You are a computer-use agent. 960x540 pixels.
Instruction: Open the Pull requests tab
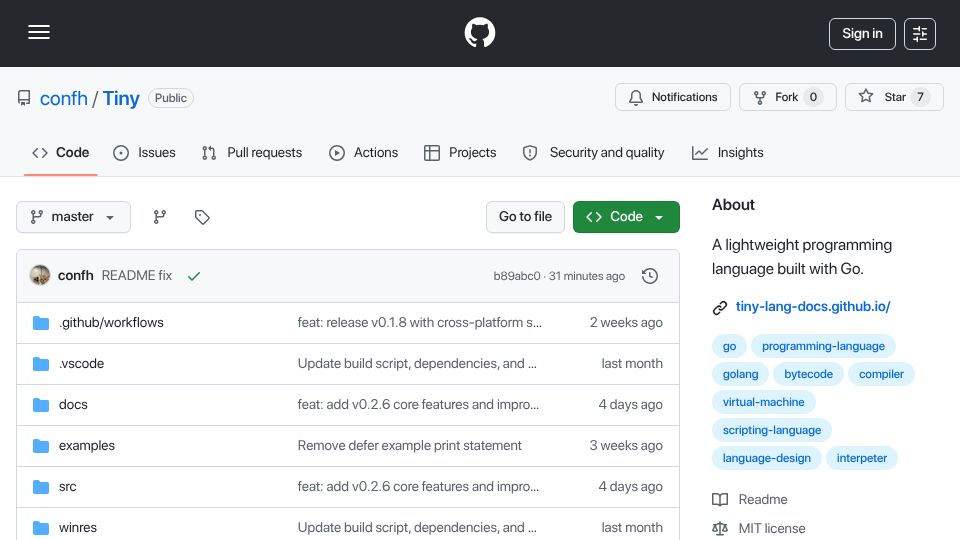coord(252,152)
